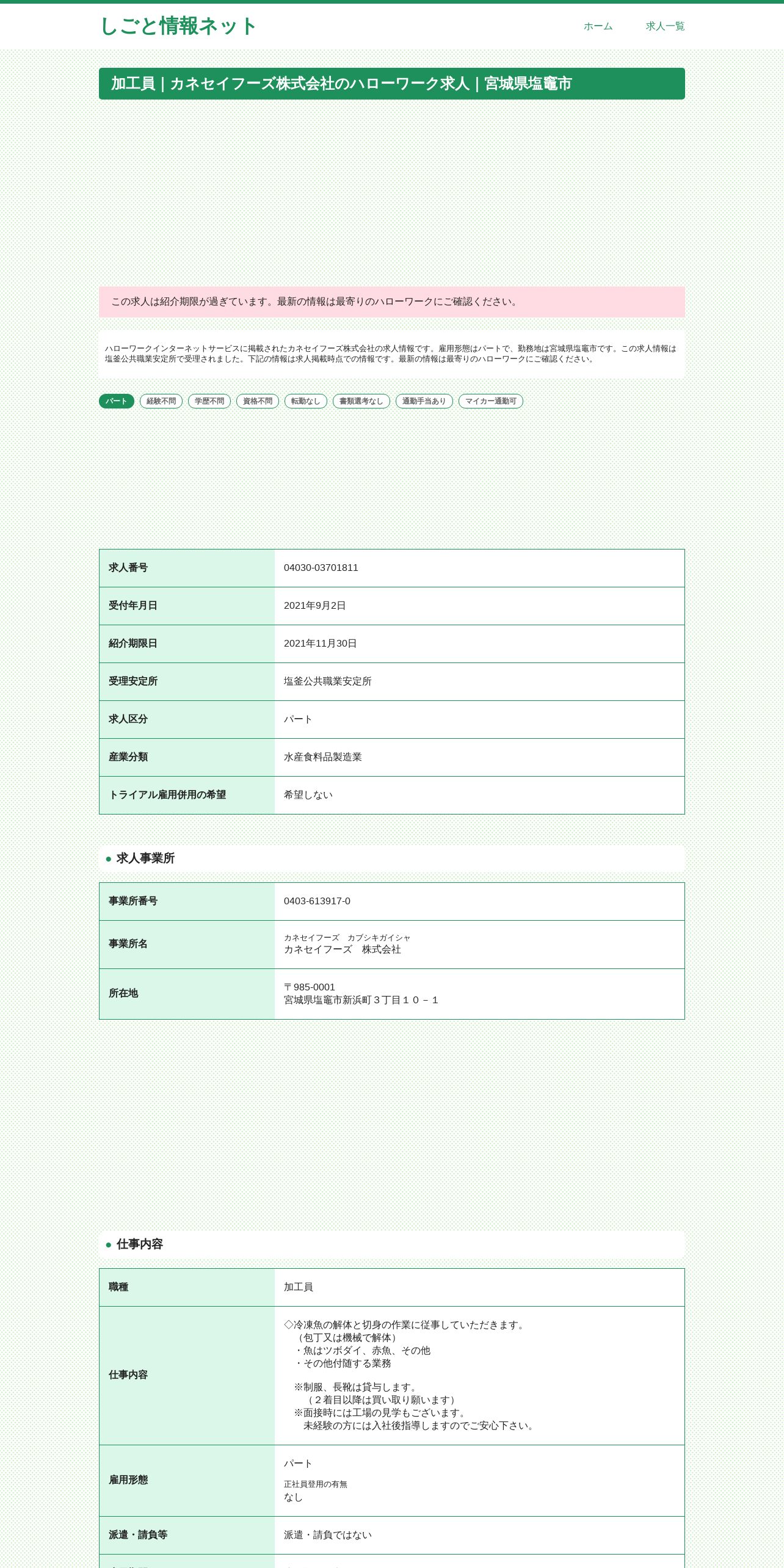The height and width of the screenshot is (1568, 784).
Task: Select line ◇冷凍魚の解体と切身の作業
Action: coord(406,1325)
